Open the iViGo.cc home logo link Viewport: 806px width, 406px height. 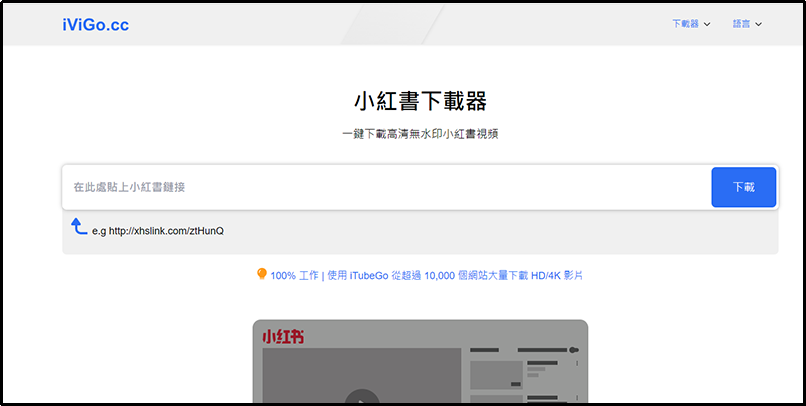(96, 24)
